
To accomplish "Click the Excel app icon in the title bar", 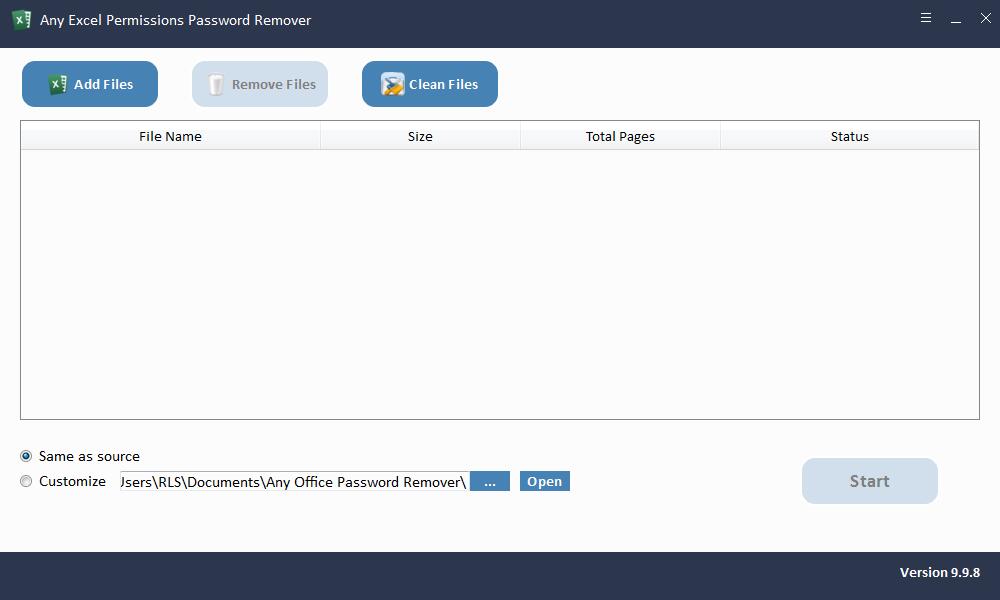I will (21, 19).
